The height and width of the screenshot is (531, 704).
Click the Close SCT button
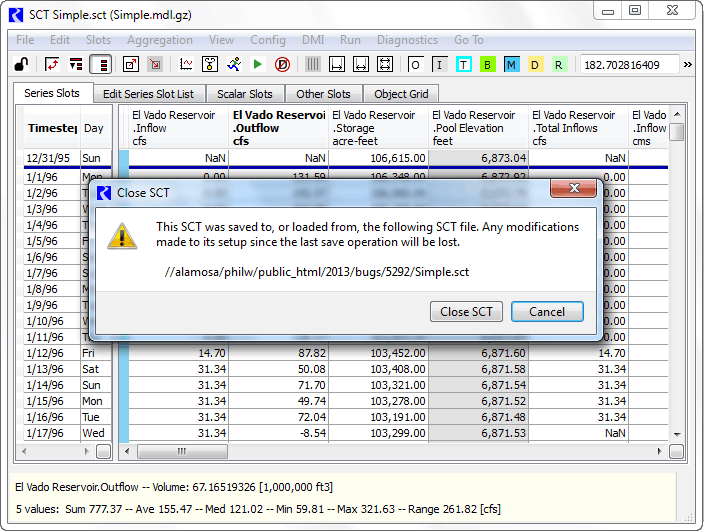click(x=466, y=312)
